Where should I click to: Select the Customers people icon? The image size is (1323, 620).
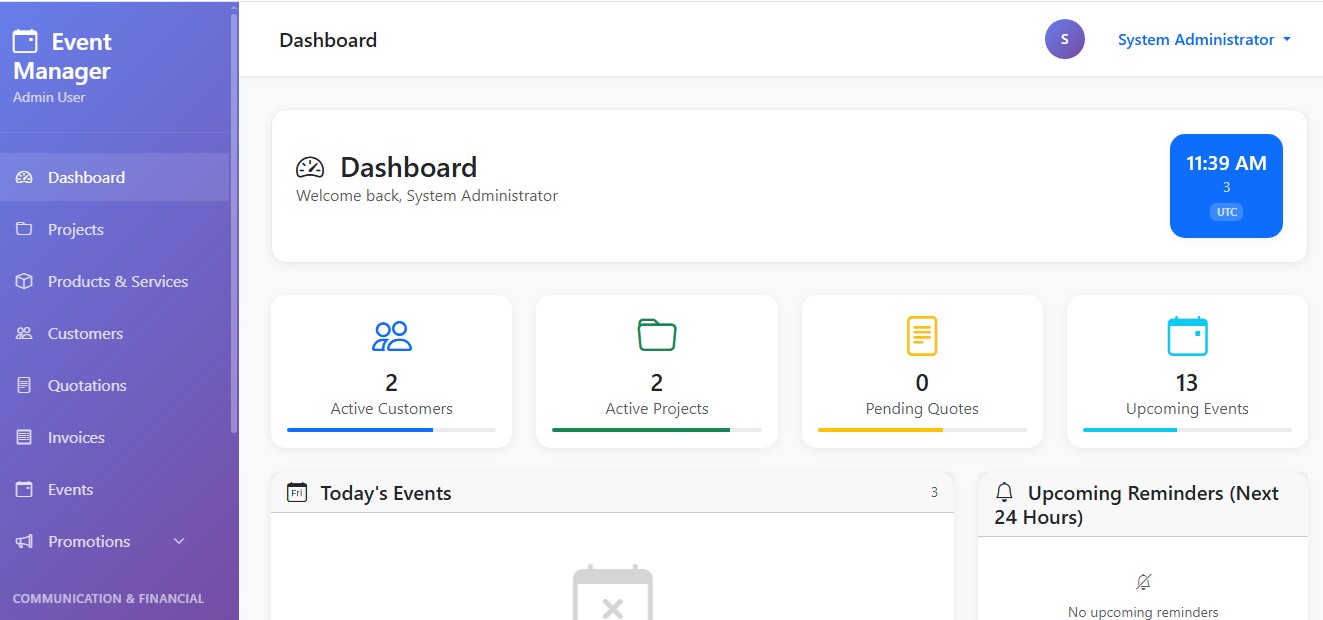pos(24,333)
